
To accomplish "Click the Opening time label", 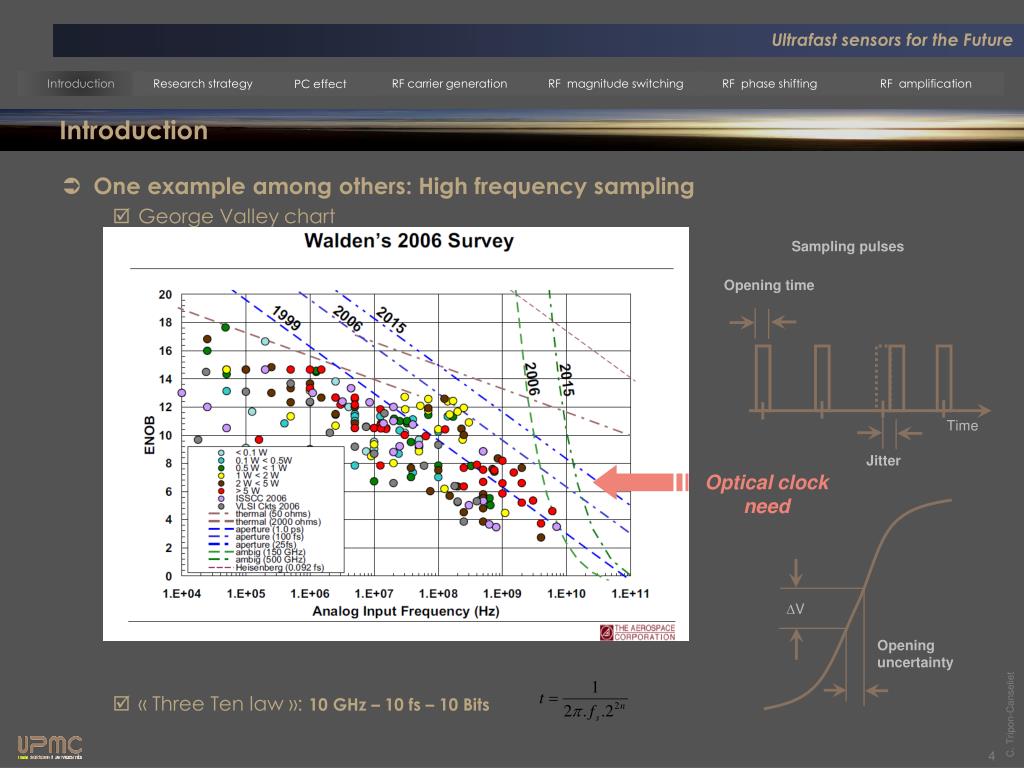I will click(x=769, y=285).
